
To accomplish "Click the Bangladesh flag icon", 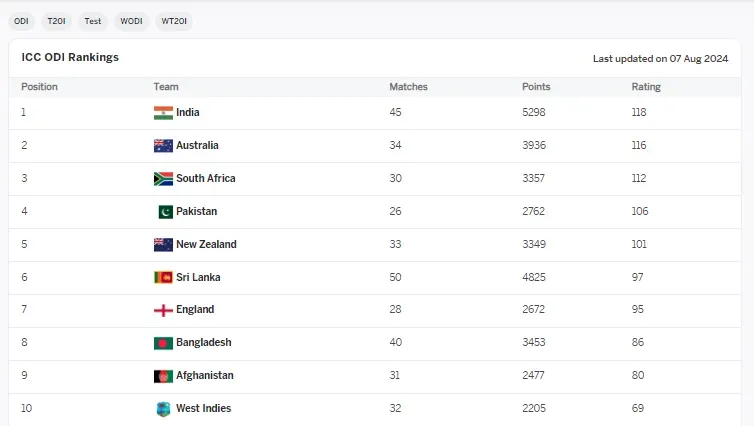I will pos(163,343).
